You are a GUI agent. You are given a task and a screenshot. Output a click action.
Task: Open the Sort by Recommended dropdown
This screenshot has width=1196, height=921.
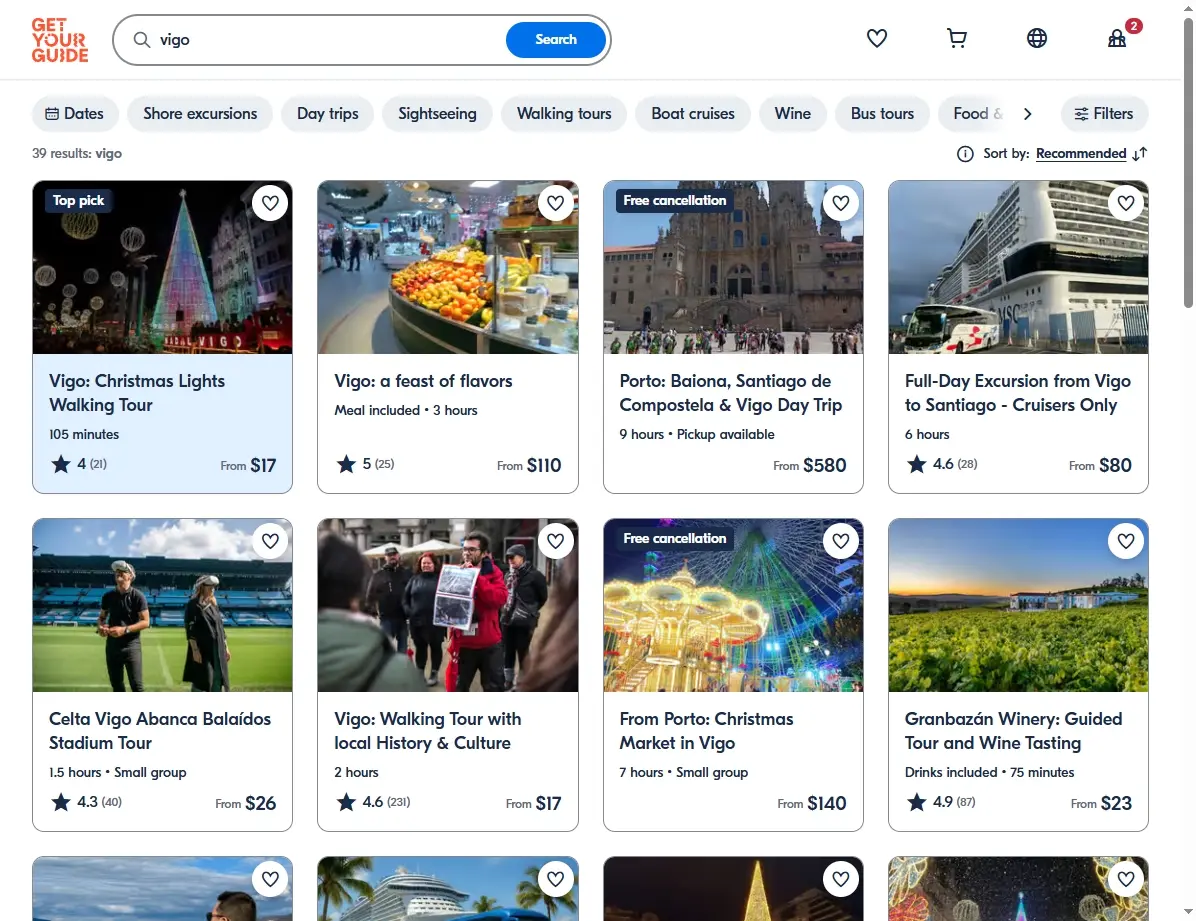point(1081,153)
